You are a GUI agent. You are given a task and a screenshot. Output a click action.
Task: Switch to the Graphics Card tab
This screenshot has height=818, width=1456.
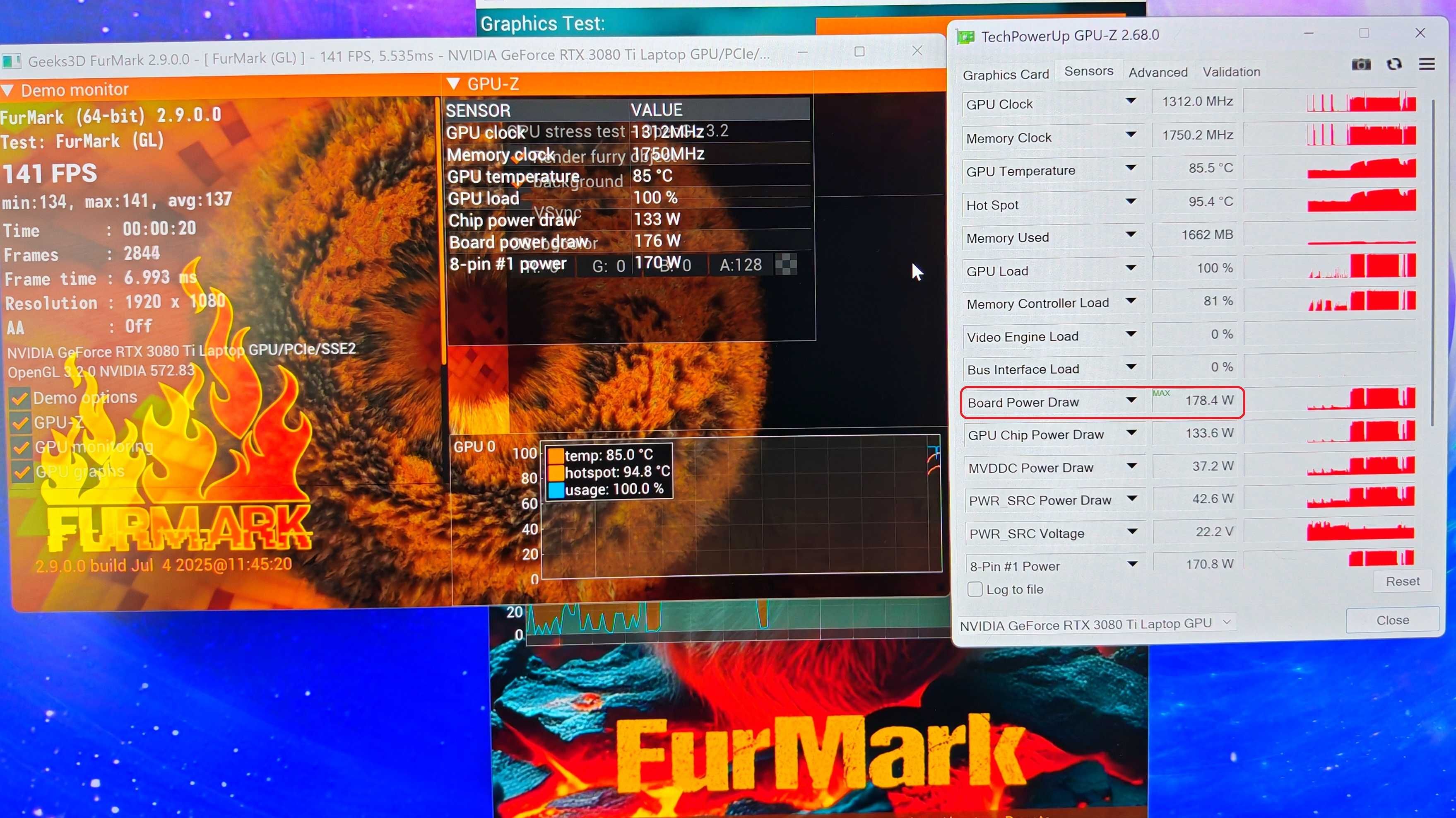click(x=1006, y=75)
